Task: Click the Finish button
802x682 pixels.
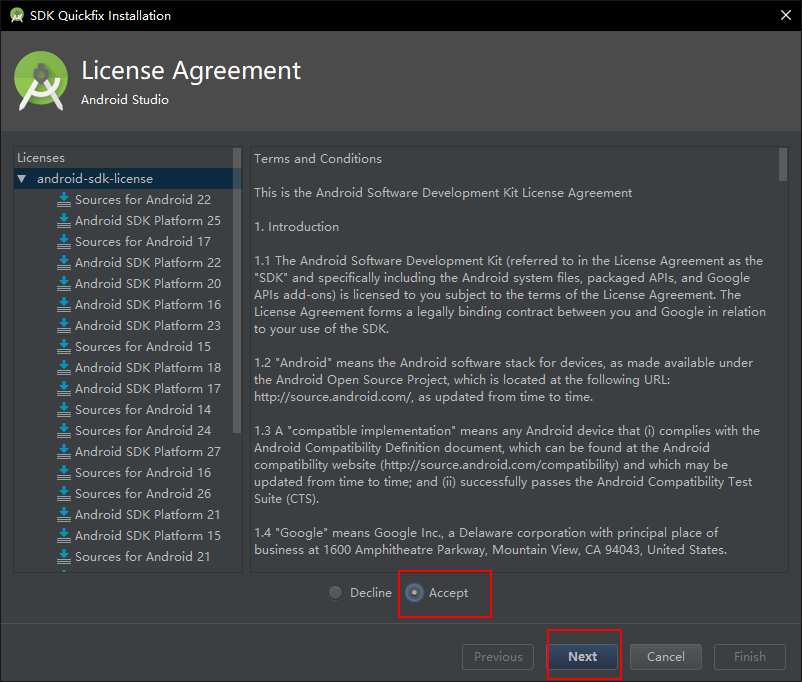Action: (750, 656)
